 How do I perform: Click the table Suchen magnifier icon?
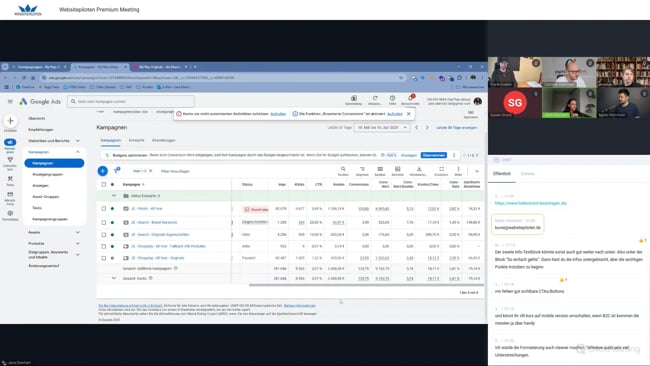click(343, 169)
